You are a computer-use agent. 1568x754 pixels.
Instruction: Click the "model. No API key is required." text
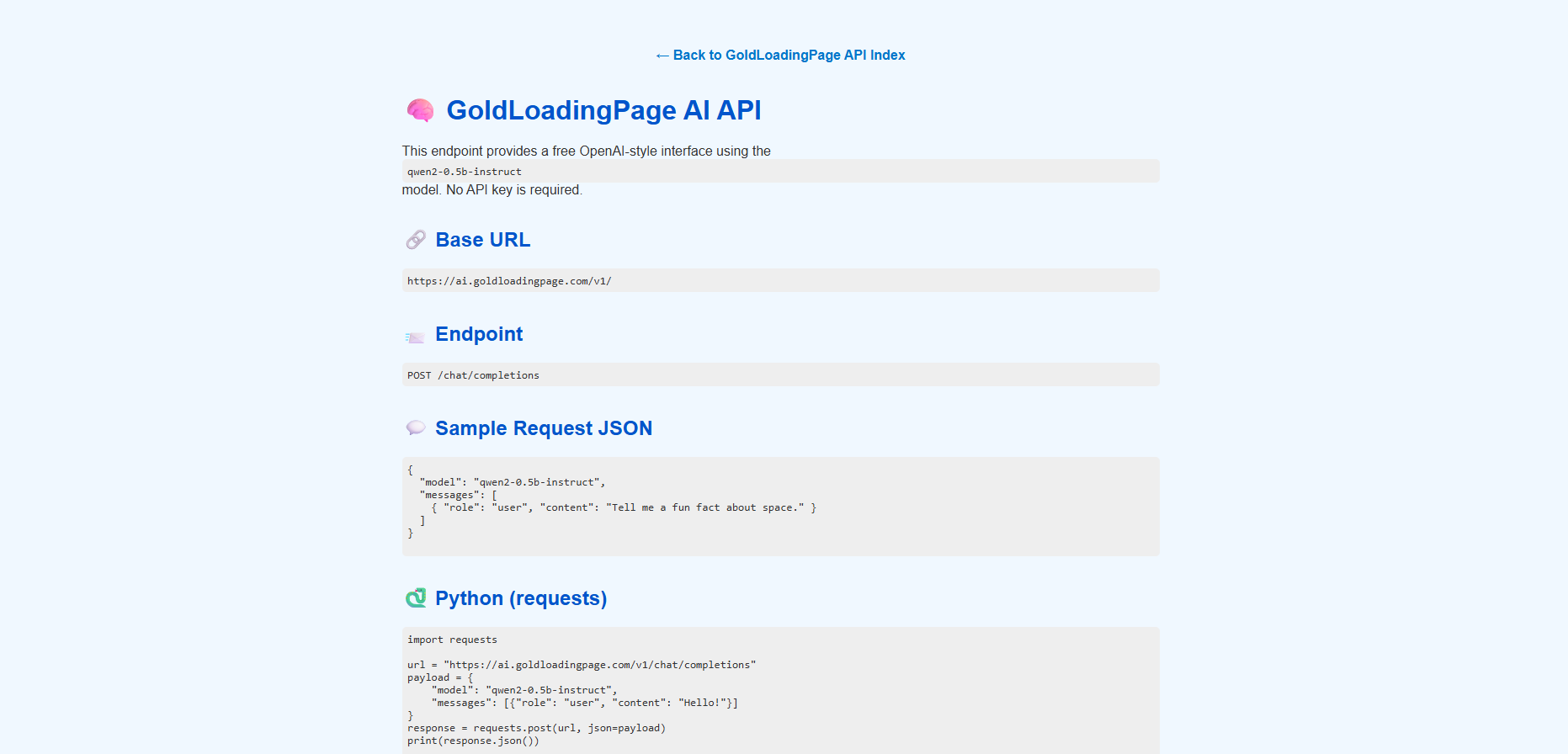pos(492,189)
